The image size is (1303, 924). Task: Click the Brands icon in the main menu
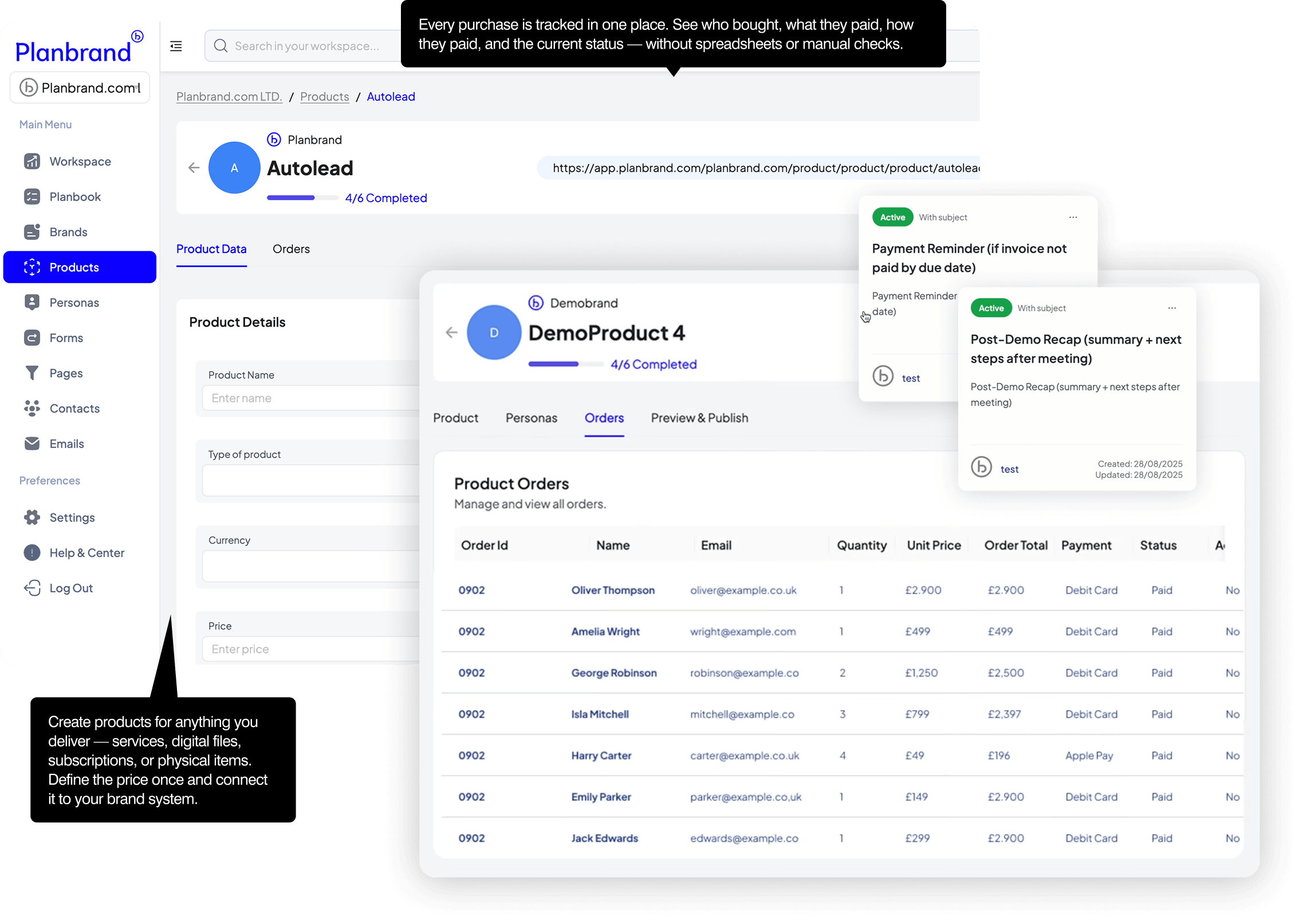coord(32,232)
